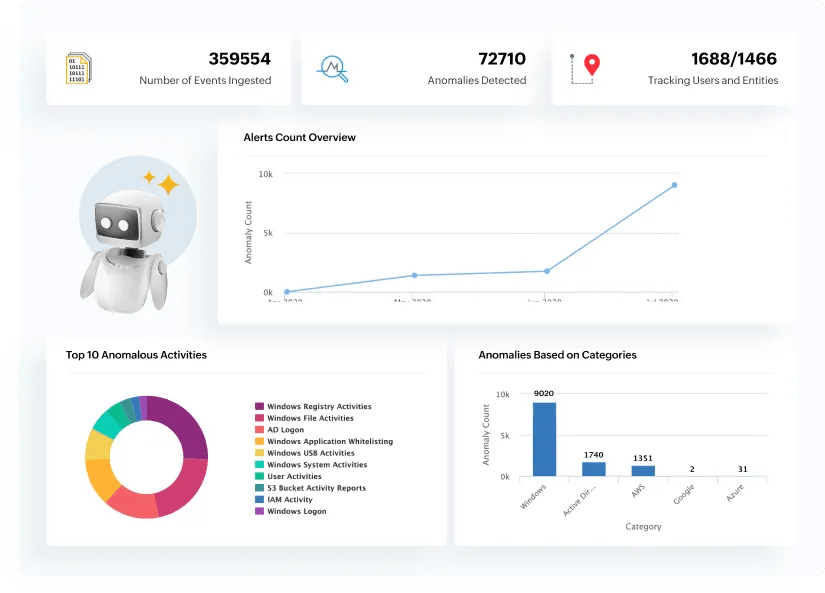
Task: Click the Windows System Activities legend swatch
Action: click(259, 465)
